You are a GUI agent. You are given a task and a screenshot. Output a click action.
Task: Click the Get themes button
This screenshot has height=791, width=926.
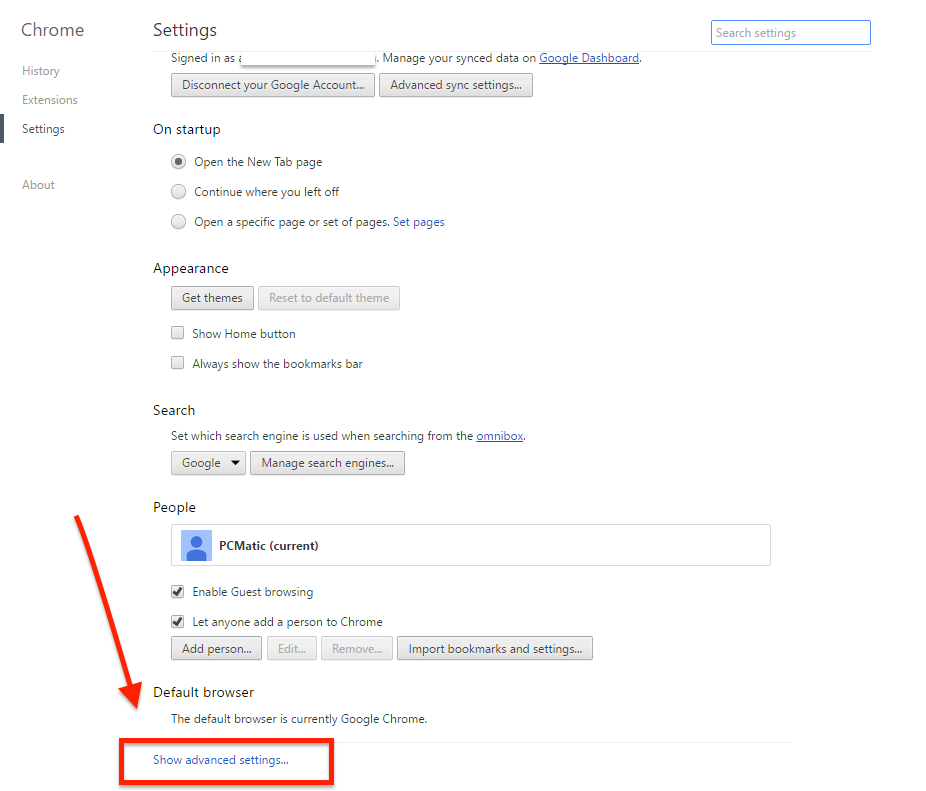212,298
